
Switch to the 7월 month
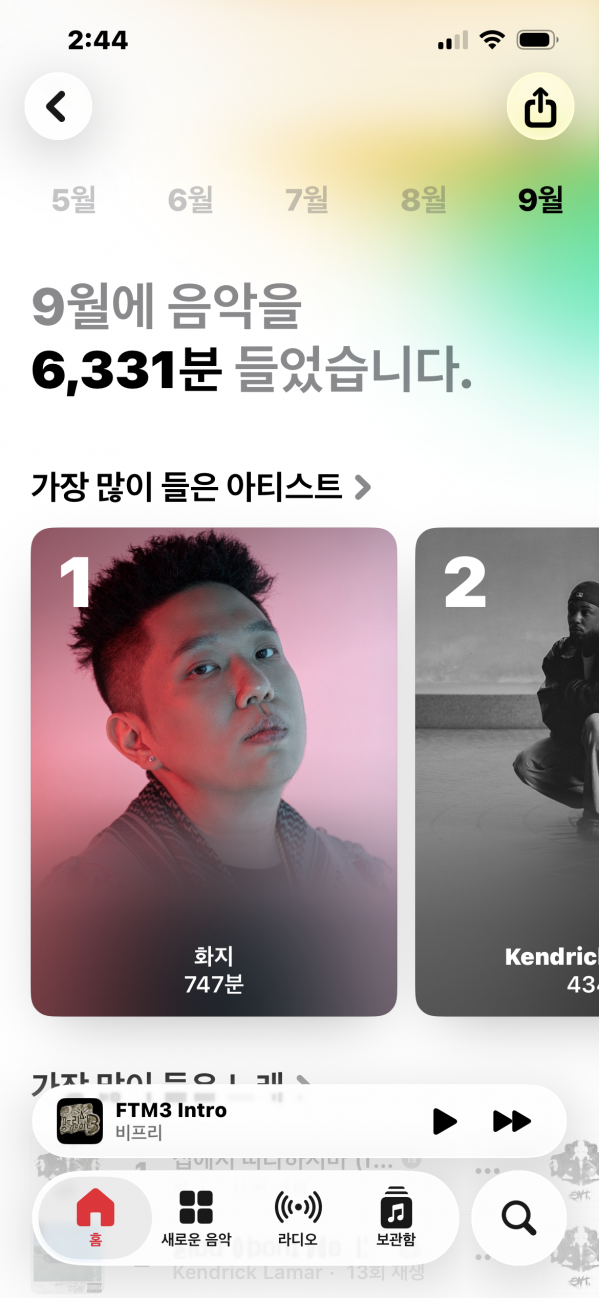(x=307, y=200)
